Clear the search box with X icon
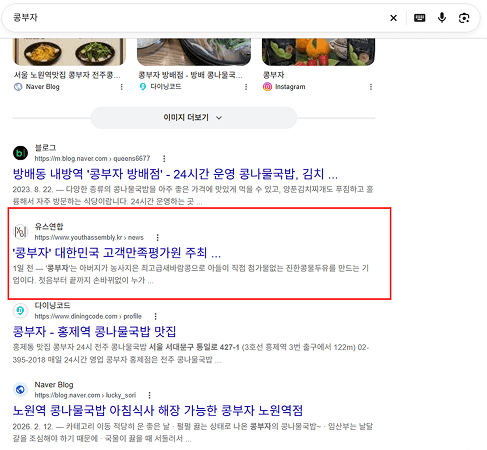Screen dimensions: 487x450 pos(393,18)
